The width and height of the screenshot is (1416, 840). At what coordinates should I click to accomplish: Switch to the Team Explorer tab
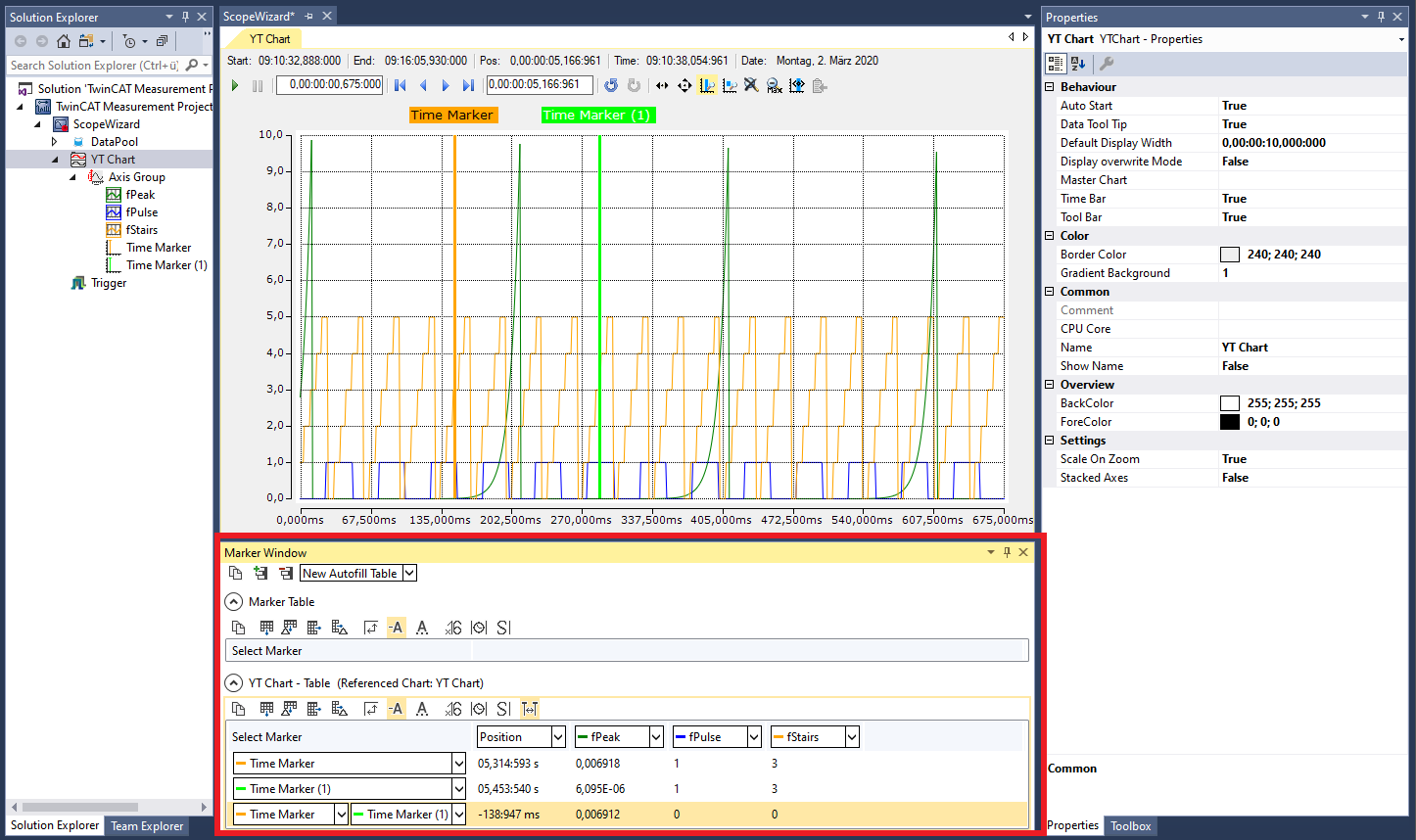[147, 826]
